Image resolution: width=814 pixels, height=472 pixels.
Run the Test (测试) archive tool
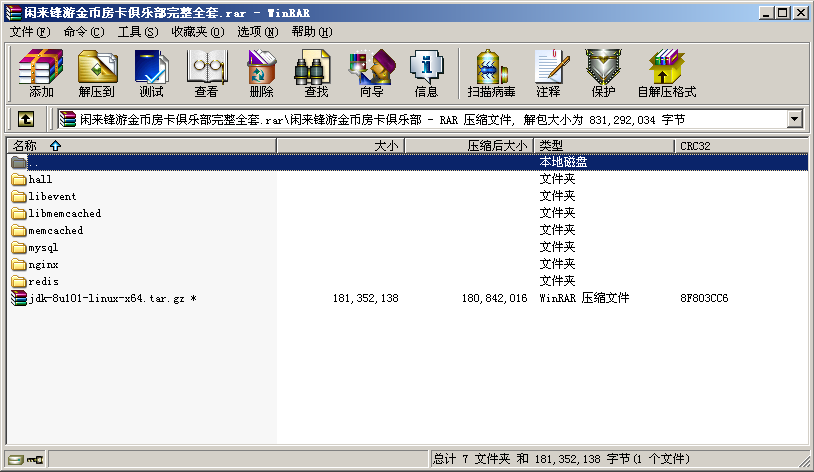pyautogui.click(x=151, y=73)
